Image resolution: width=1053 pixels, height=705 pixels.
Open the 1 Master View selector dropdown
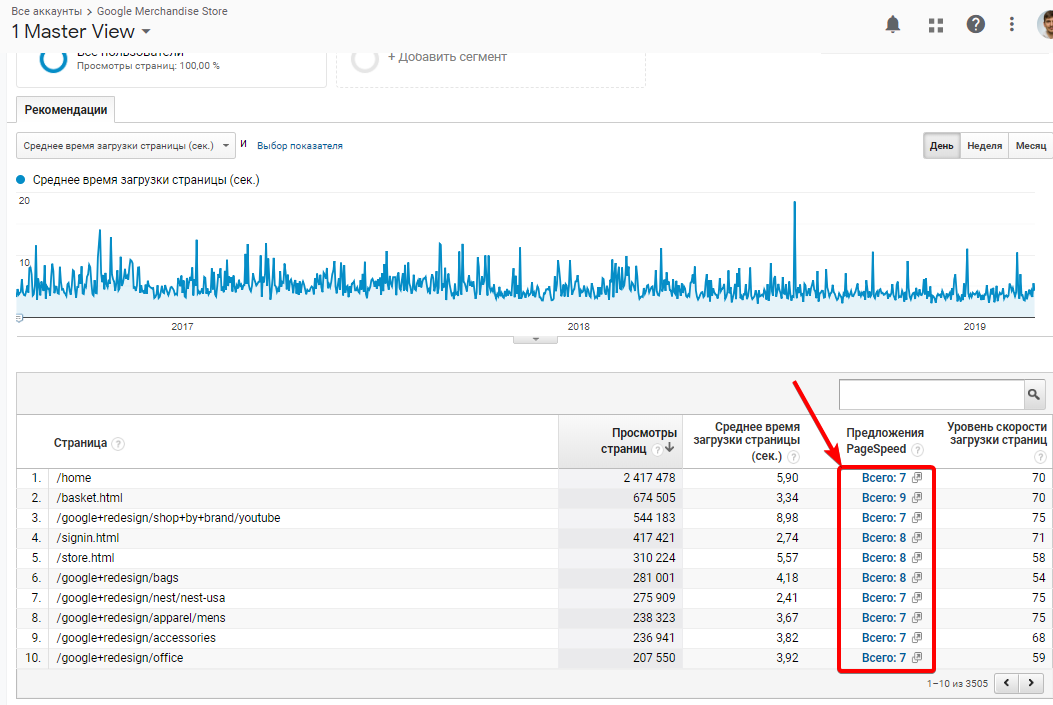[80, 32]
